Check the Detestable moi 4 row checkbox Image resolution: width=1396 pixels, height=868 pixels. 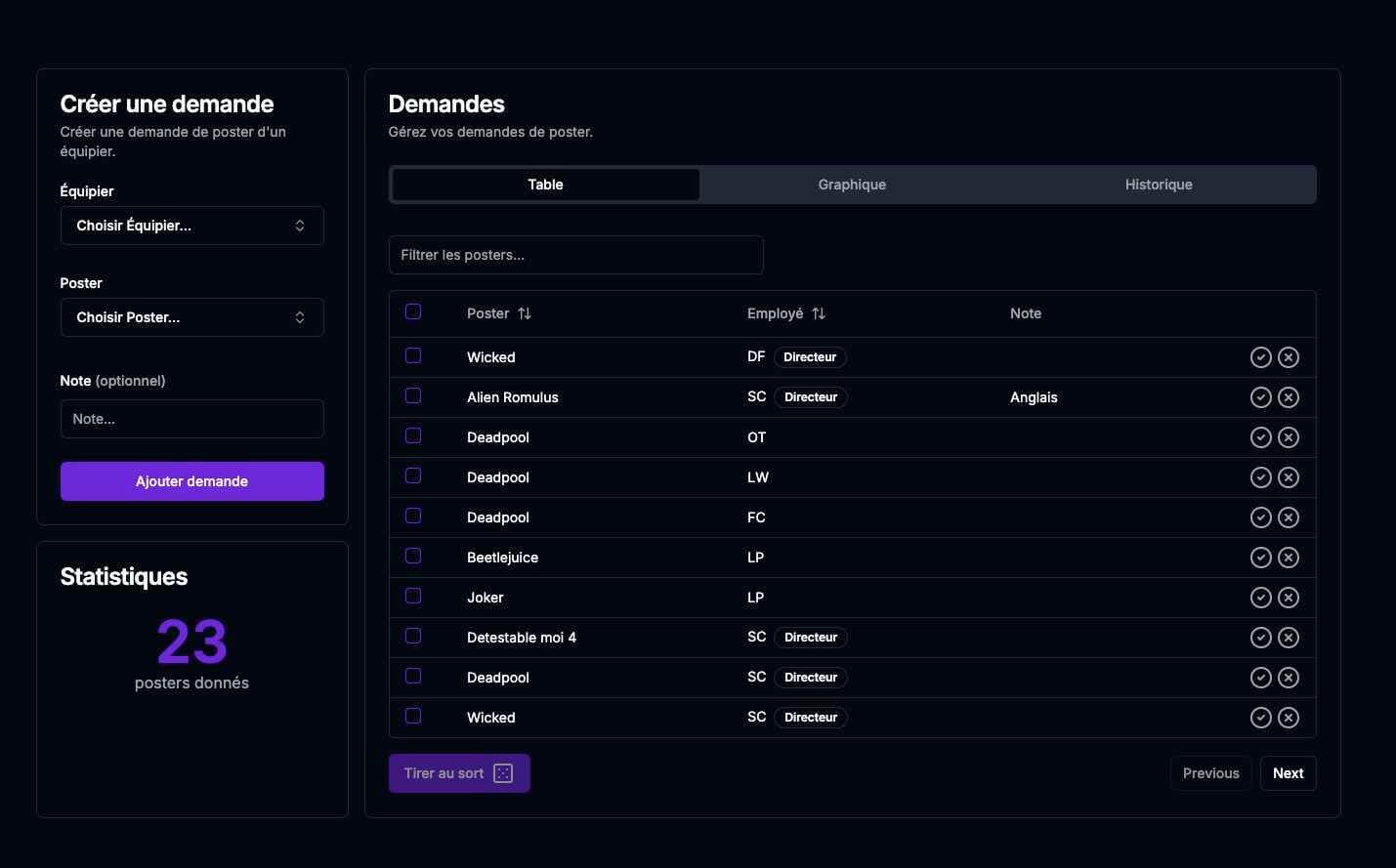pos(413,636)
